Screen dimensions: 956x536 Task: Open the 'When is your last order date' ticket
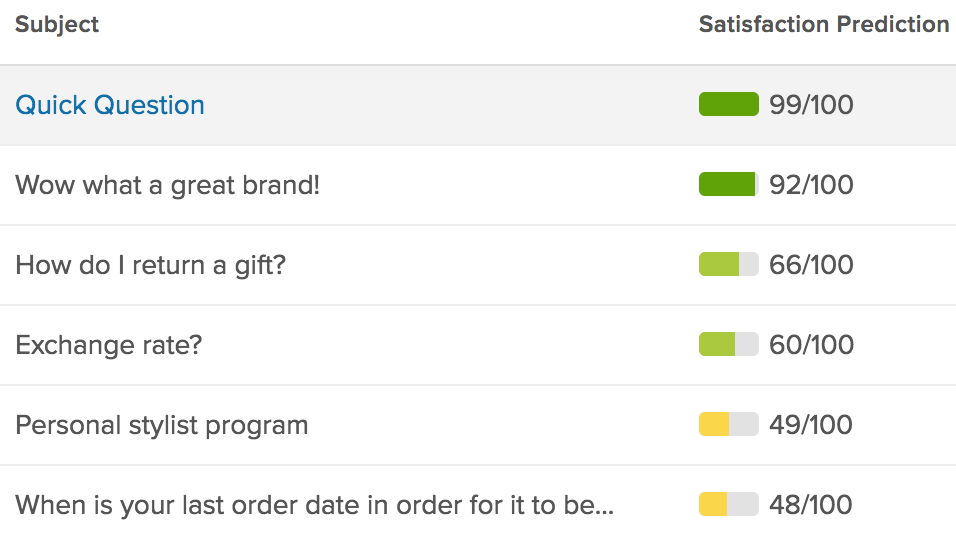(314, 505)
